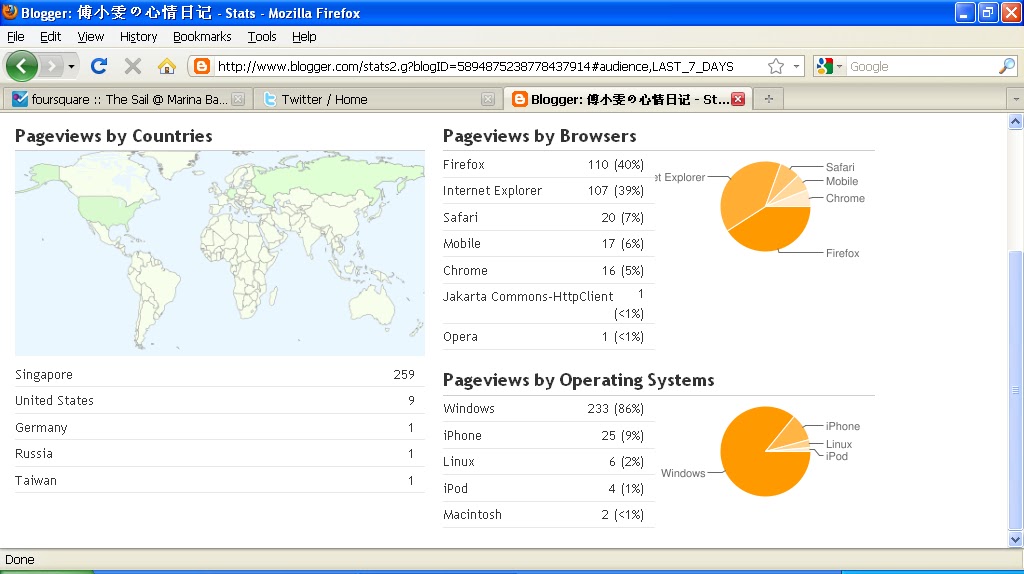This screenshot has width=1024, height=574.
Task: Open the Help menu
Action: tap(304, 37)
